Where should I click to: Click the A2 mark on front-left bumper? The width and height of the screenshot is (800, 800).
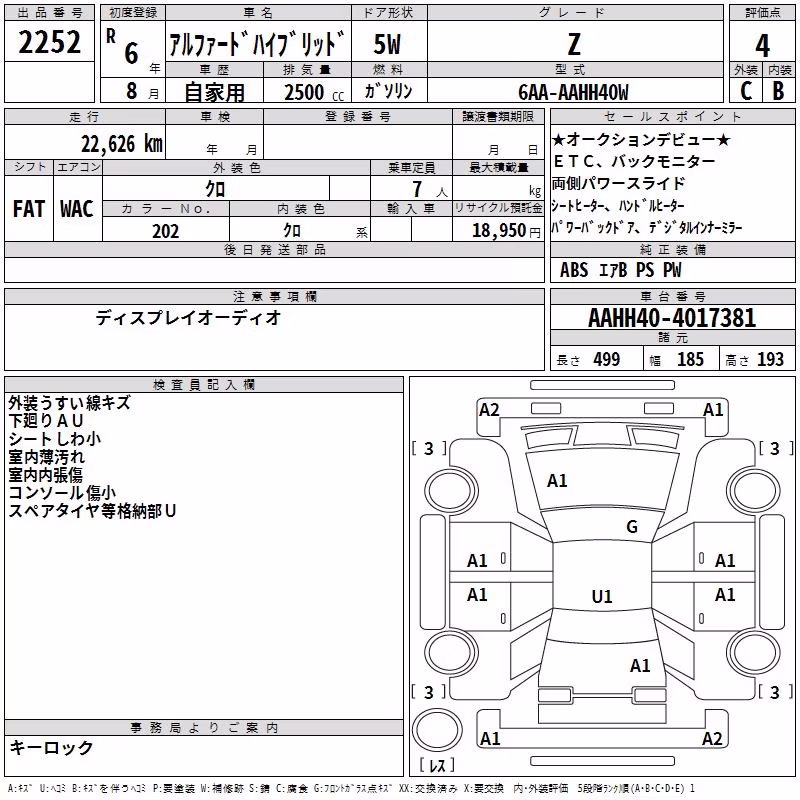(x=489, y=410)
